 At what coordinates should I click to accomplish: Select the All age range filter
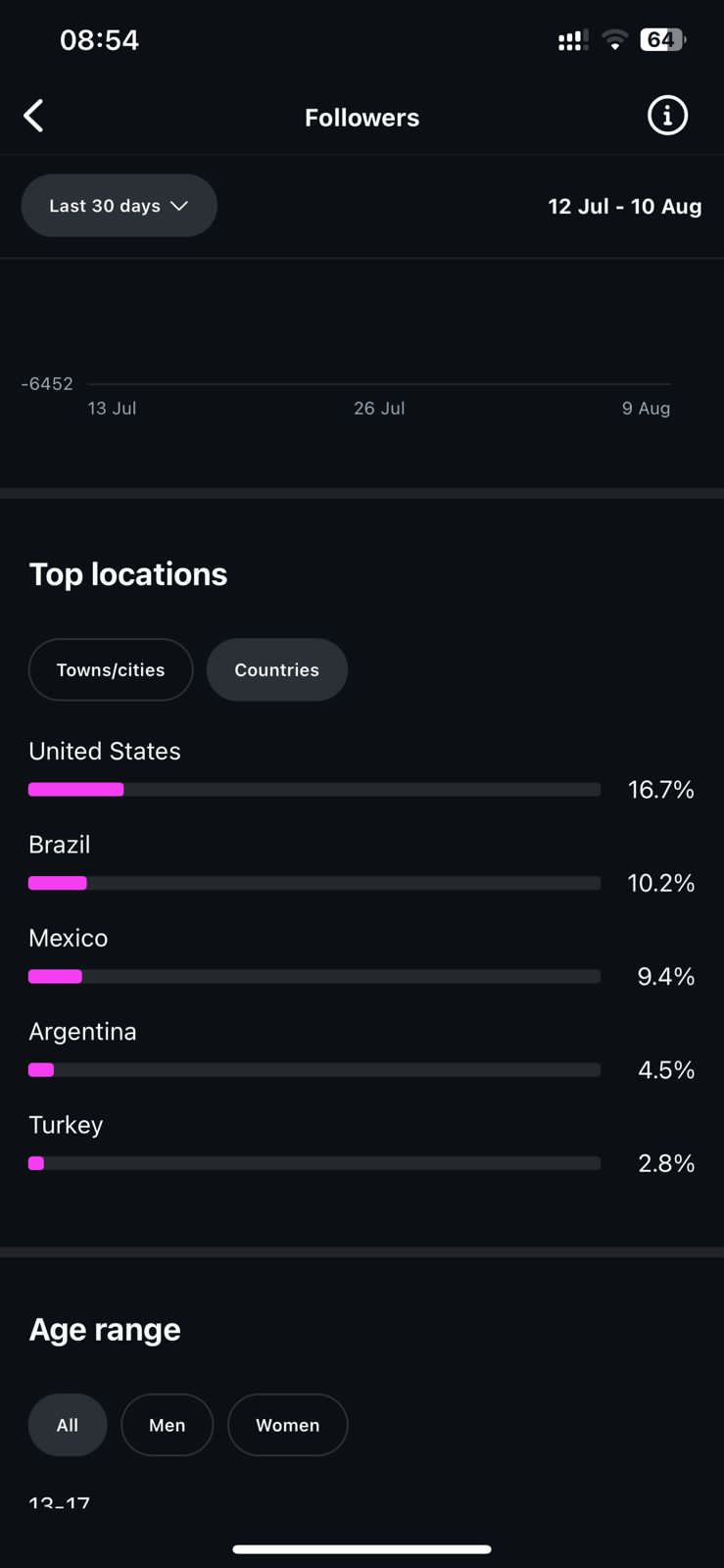[x=68, y=1425]
